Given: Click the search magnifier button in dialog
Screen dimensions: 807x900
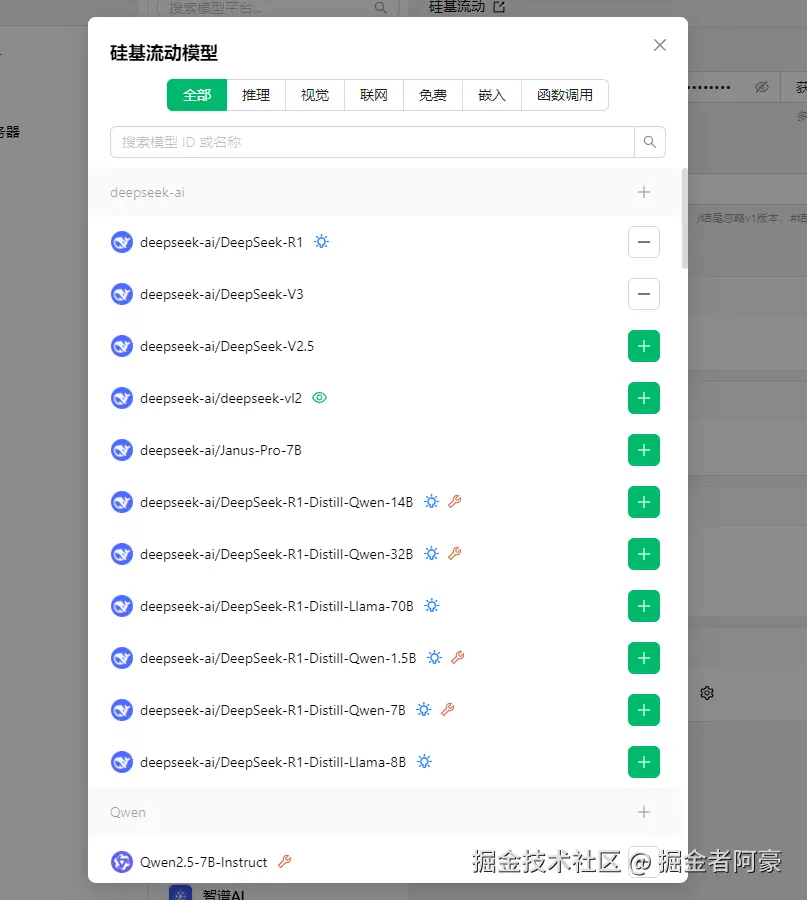Looking at the screenshot, I should coord(650,142).
